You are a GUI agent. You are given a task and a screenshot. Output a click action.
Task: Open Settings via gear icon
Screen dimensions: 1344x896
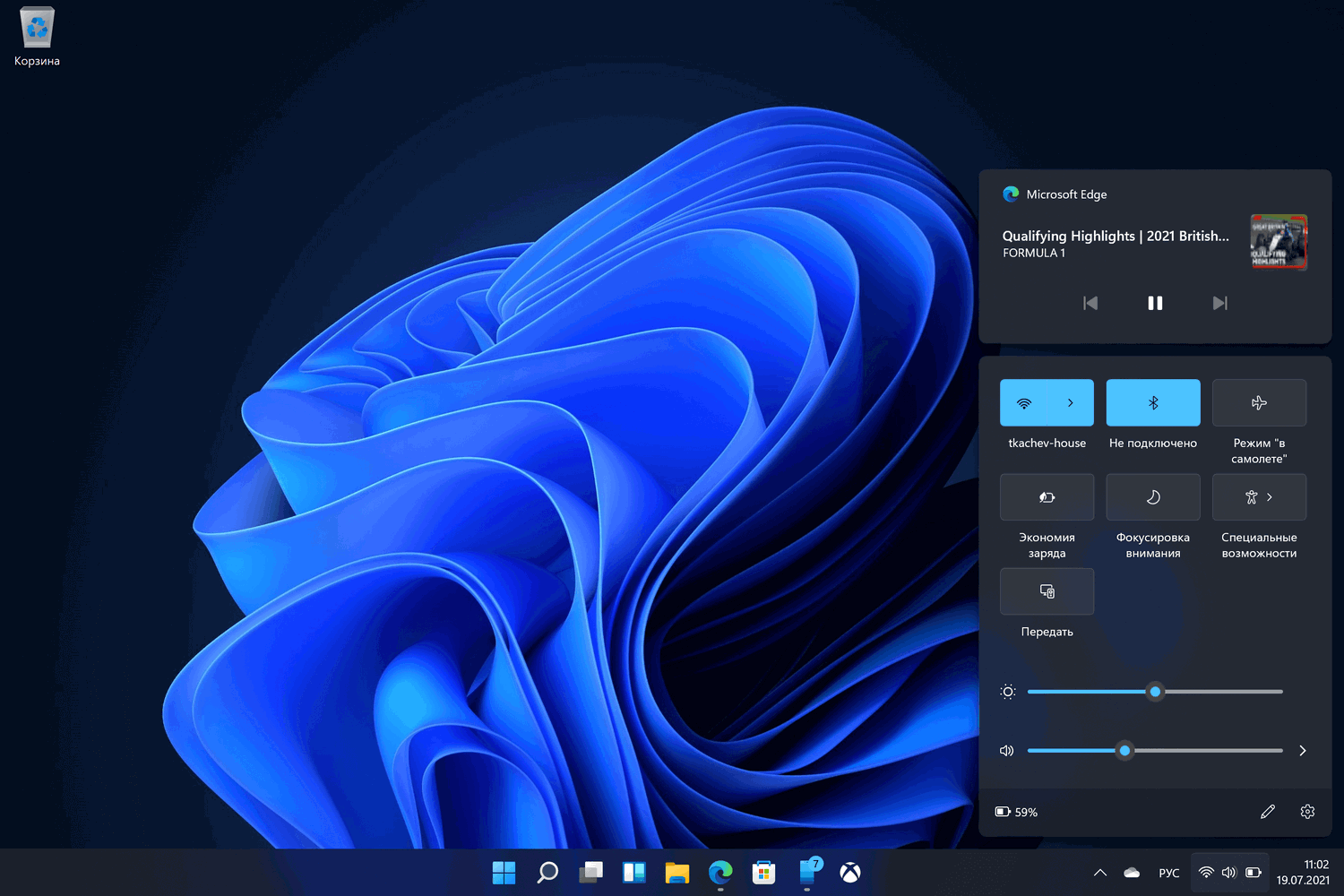[1307, 812]
